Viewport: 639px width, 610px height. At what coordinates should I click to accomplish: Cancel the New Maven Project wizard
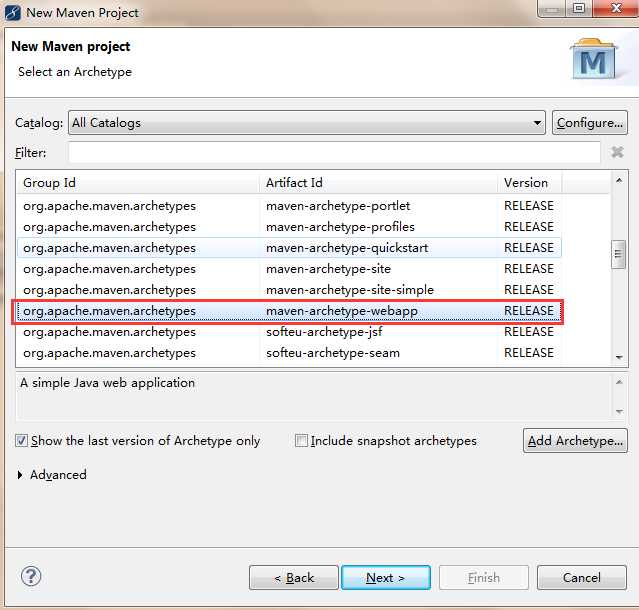point(582,577)
